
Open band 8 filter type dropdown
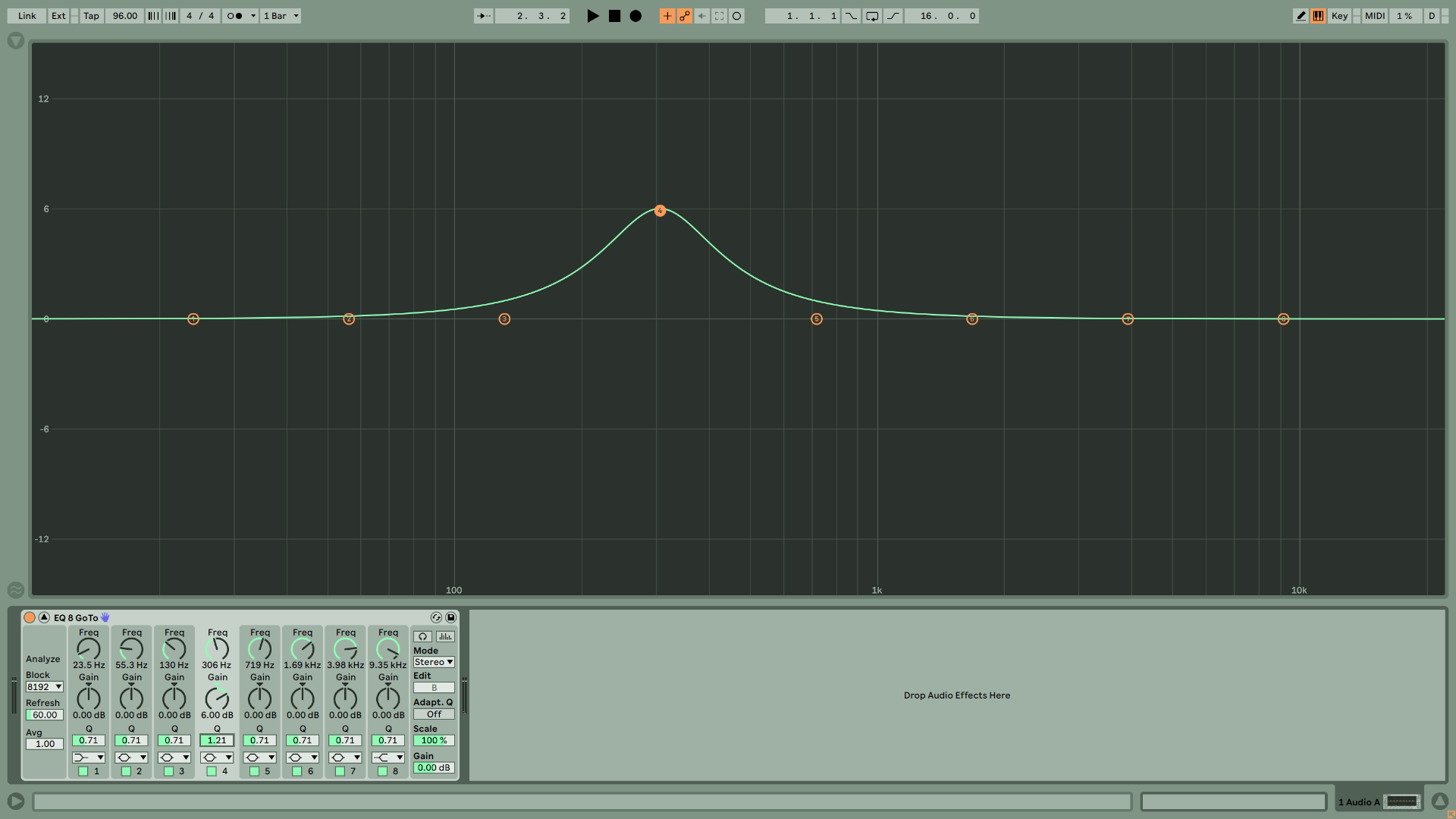(388, 758)
